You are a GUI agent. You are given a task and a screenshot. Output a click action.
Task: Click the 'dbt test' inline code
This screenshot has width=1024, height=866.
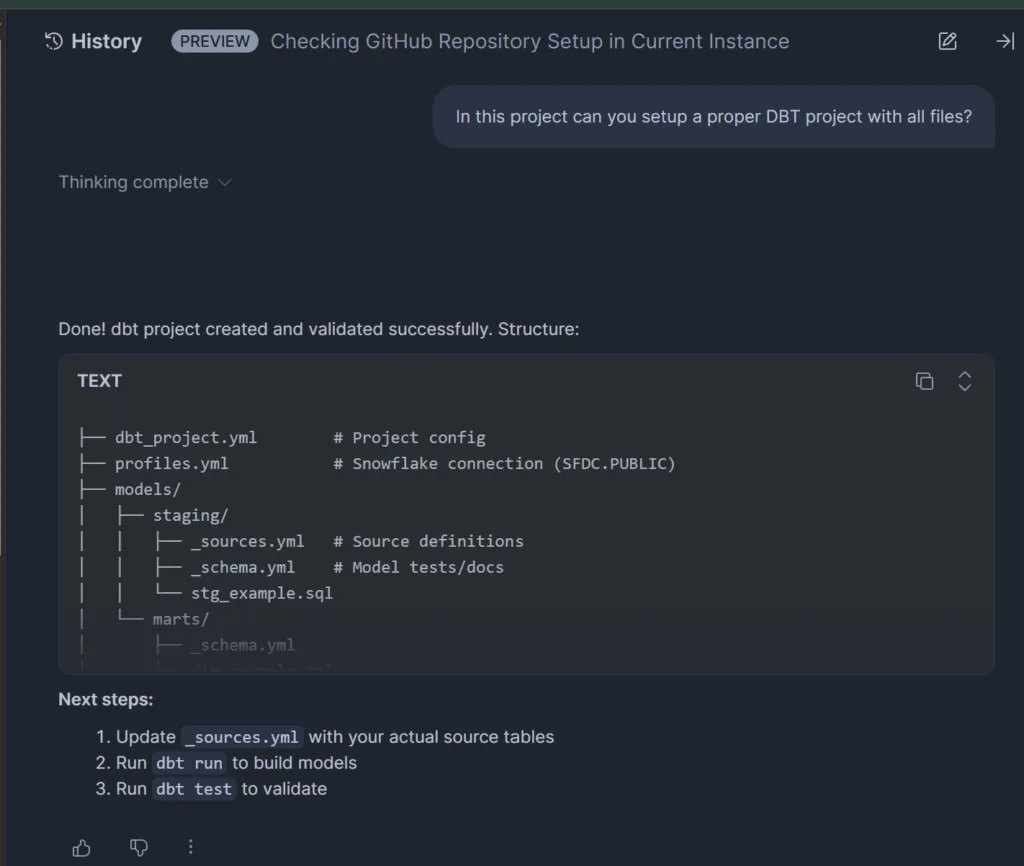194,789
